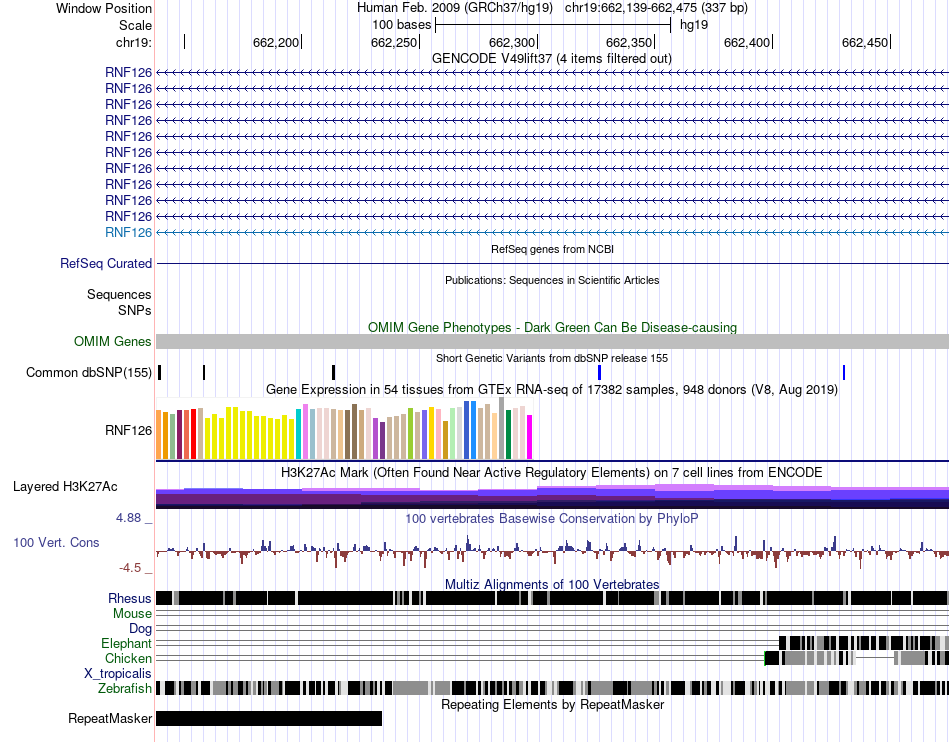
Task: Click the H3K27Ac Mark track title
Action: [x=552, y=472]
